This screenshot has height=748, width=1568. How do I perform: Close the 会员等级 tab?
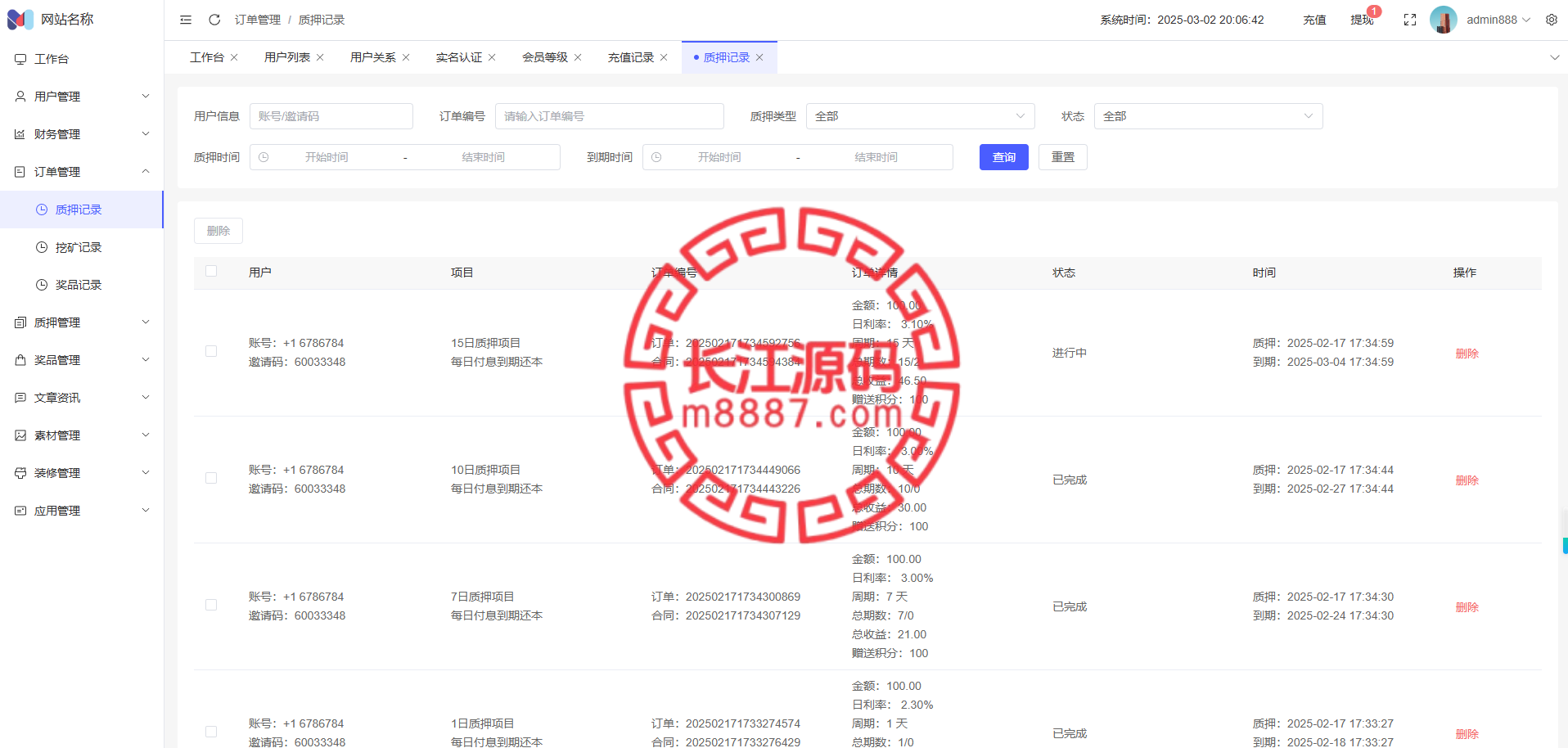pyautogui.click(x=578, y=57)
